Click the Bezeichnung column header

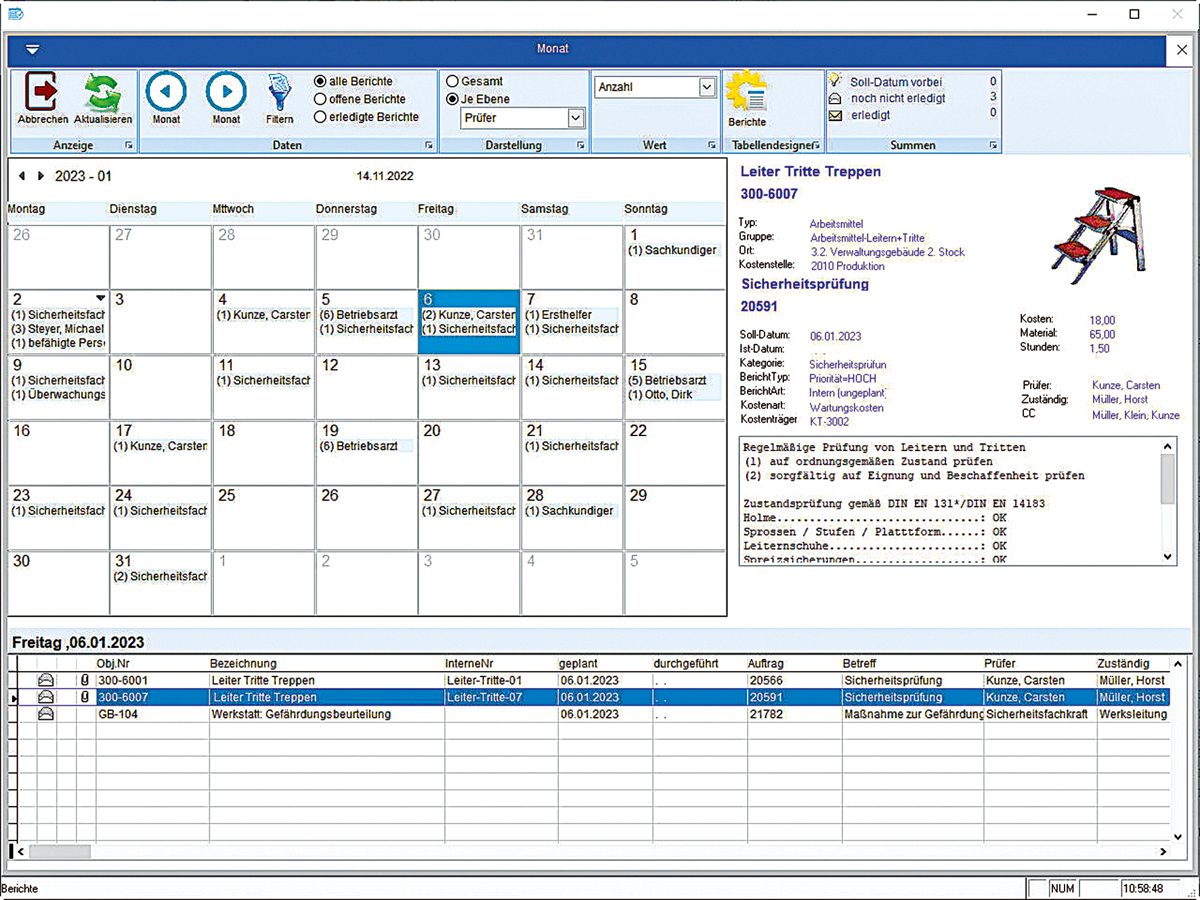[x=243, y=663]
